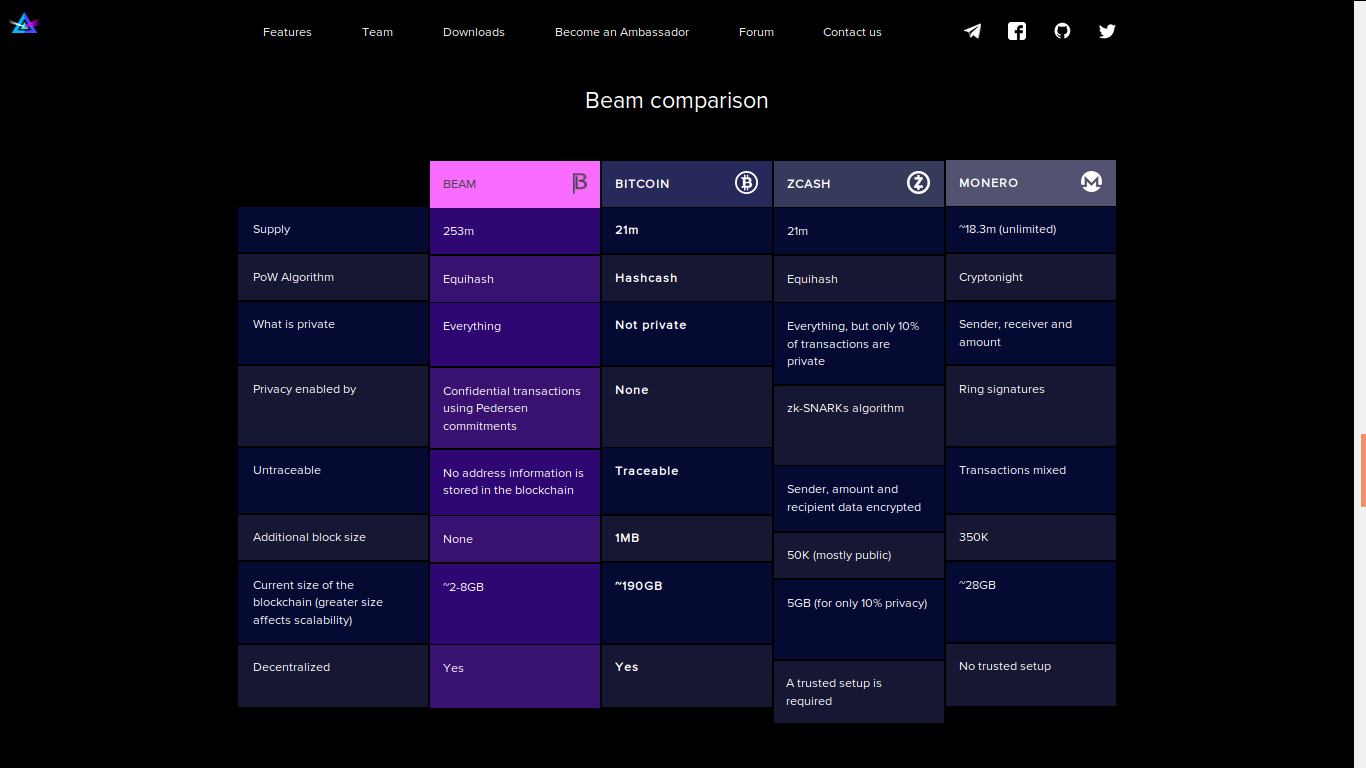This screenshot has width=1366, height=768.
Task: Click the Beam logo in the page header
Action: coord(24,23)
